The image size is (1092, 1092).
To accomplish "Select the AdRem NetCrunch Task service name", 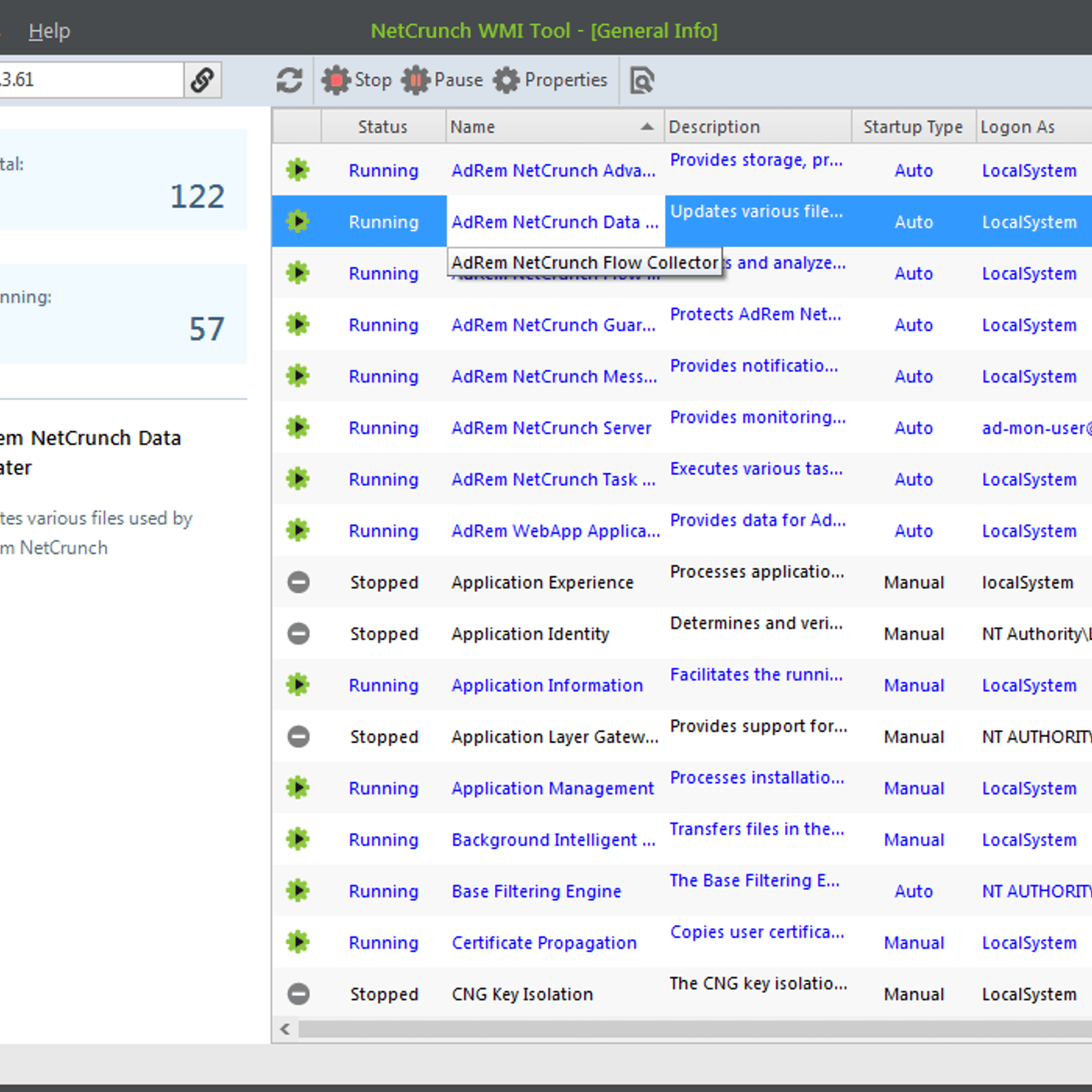I will 554,480.
